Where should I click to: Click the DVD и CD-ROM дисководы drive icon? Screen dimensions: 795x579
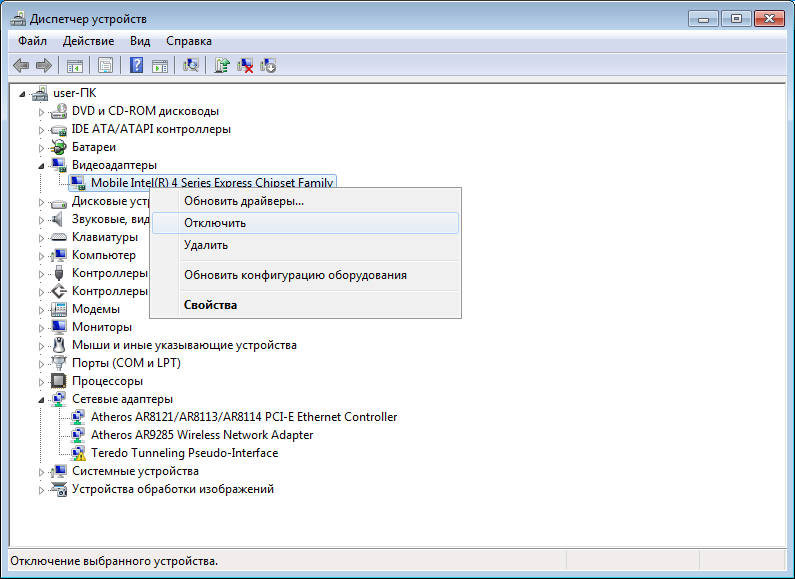59,111
